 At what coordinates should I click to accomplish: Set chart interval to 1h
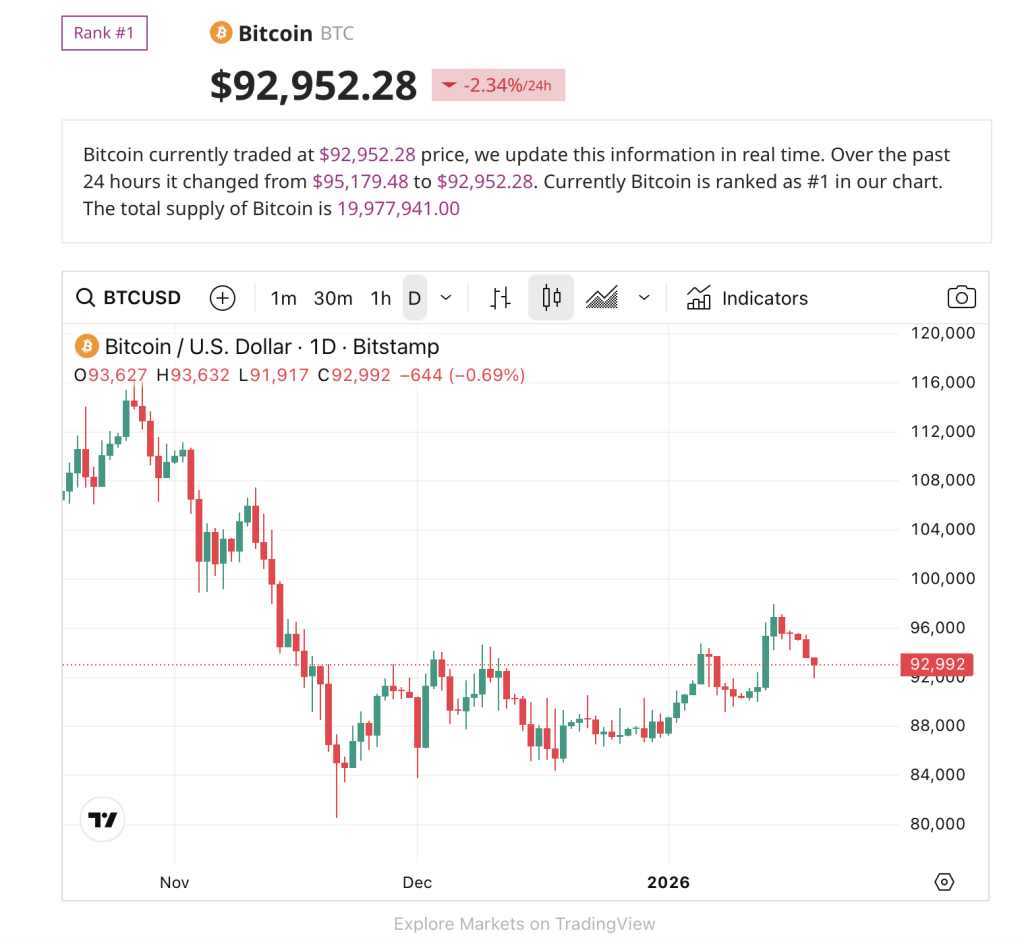pyautogui.click(x=380, y=298)
